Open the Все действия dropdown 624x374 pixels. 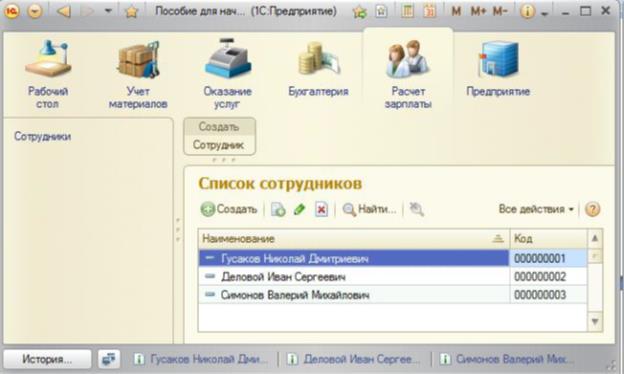536,209
